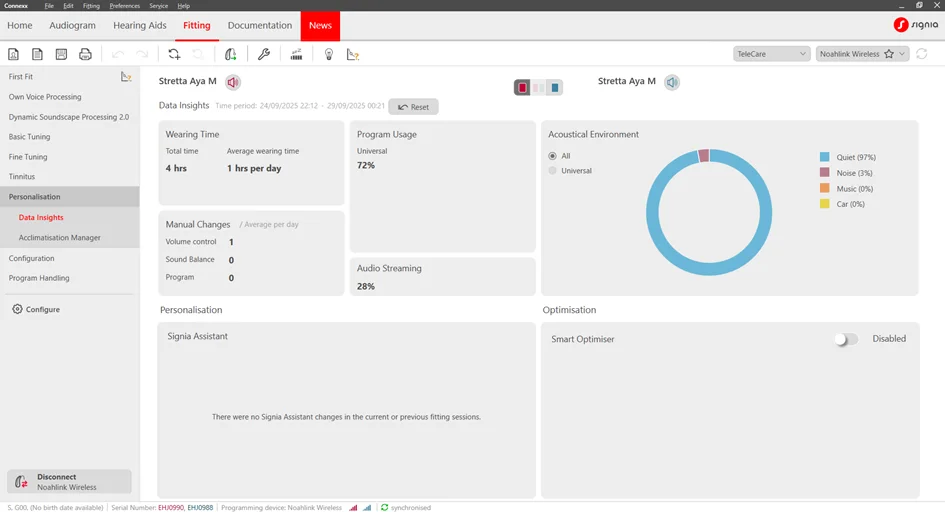This screenshot has width=945, height=512.
Task: Click the document page toolbar icon
Action: tap(37, 54)
